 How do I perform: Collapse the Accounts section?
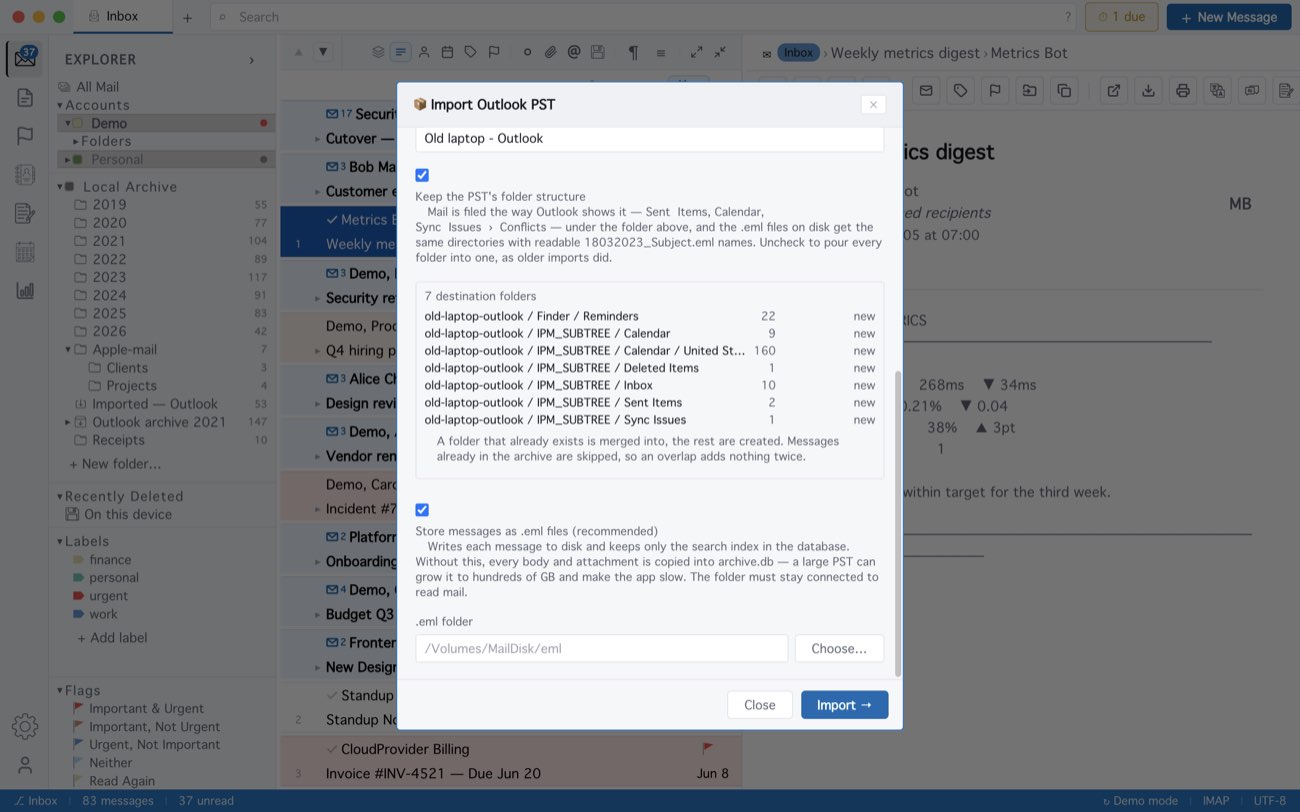coord(60,105)
